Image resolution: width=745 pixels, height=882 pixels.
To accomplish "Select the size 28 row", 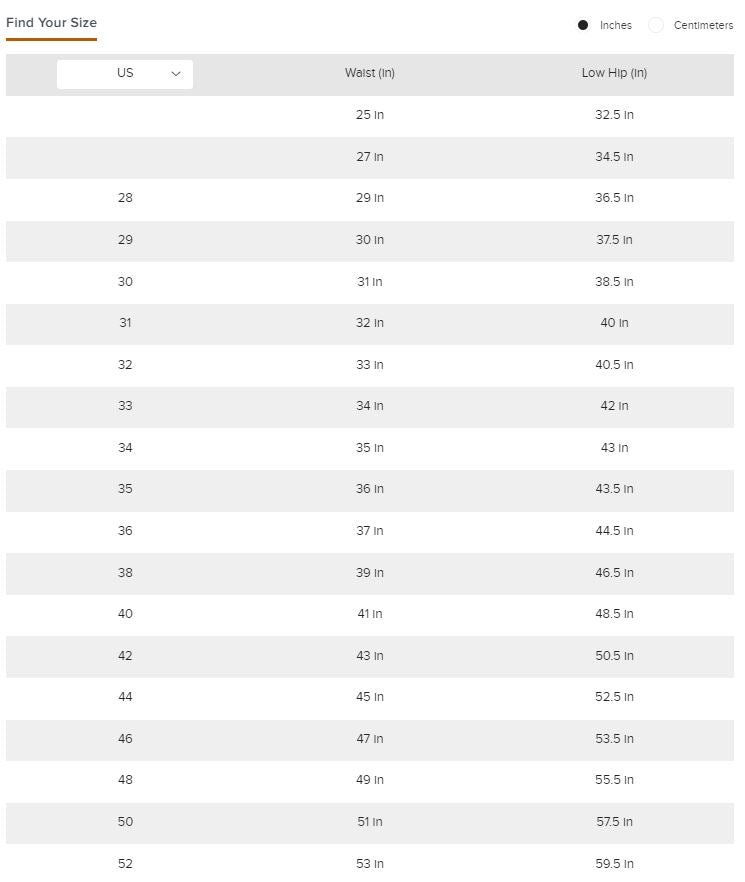I will (x=125, y=198).
